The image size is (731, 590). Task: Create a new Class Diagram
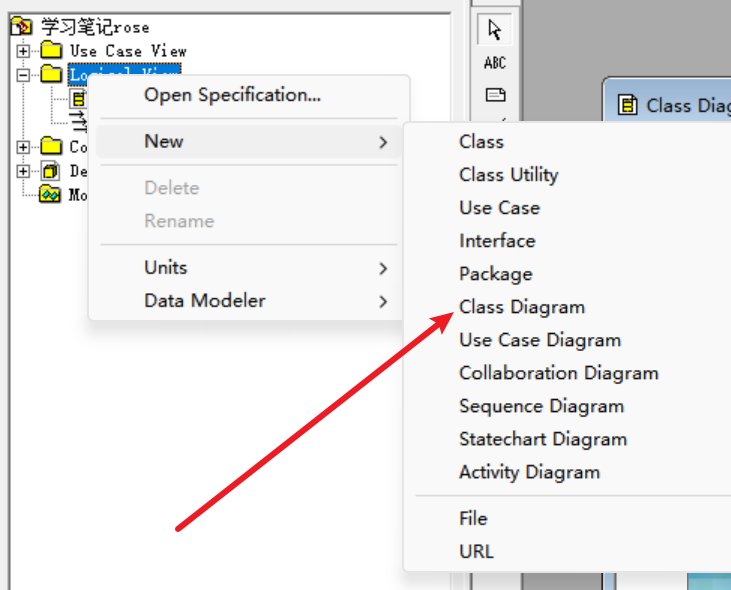[x=522, y=307]
